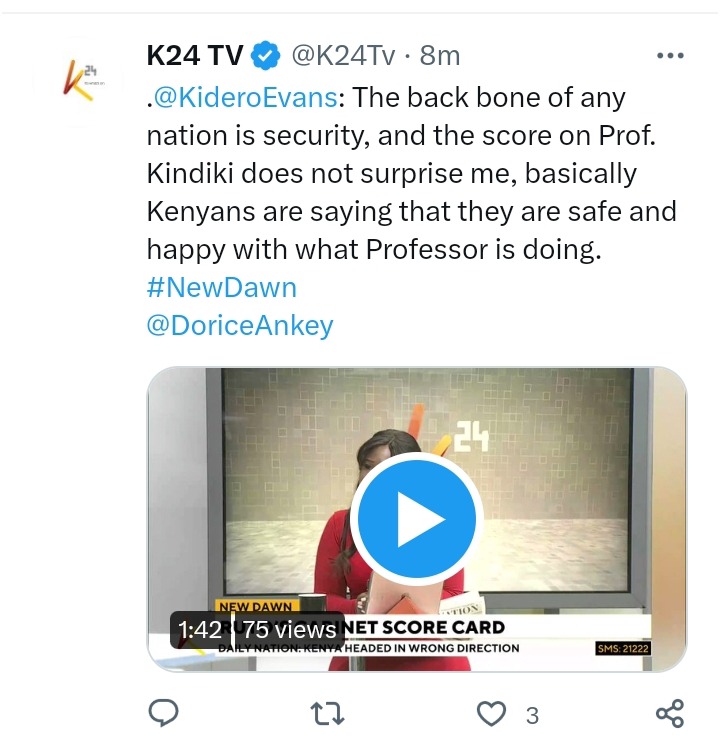Visit the @DoriceAnkey profile mention
Image resolution: width=720 pixels, height=751 pixels.
point(239,326)
